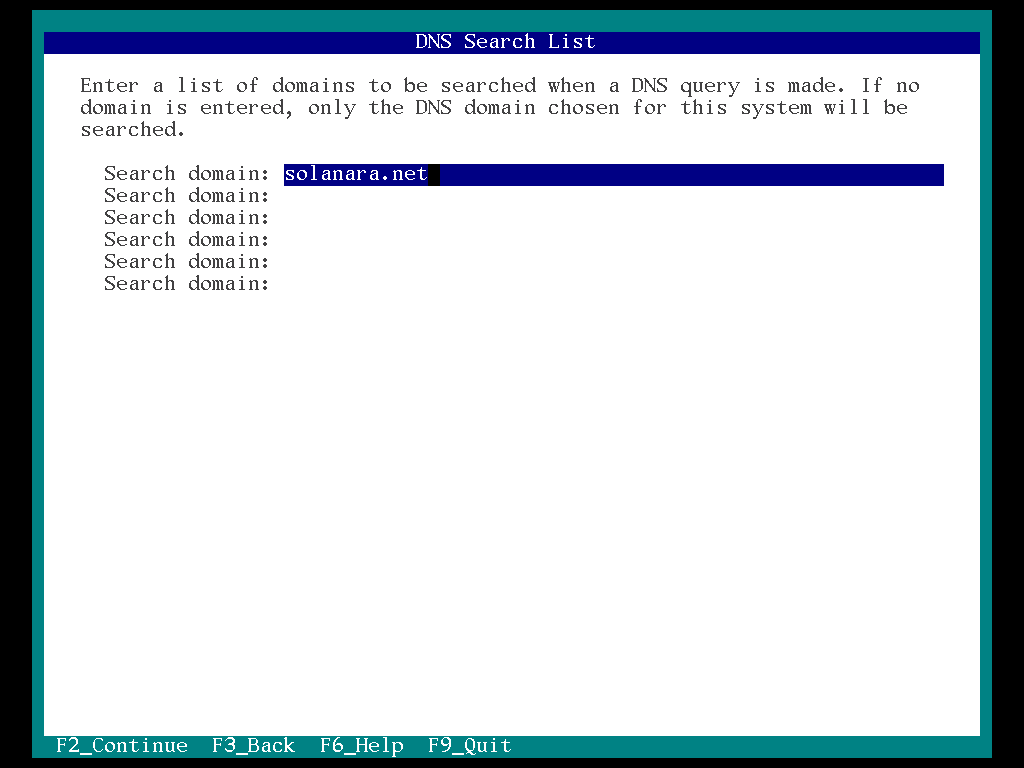Open F6_Help in the footer
This screenshot has height=768, width=1024.
point(362,745)
